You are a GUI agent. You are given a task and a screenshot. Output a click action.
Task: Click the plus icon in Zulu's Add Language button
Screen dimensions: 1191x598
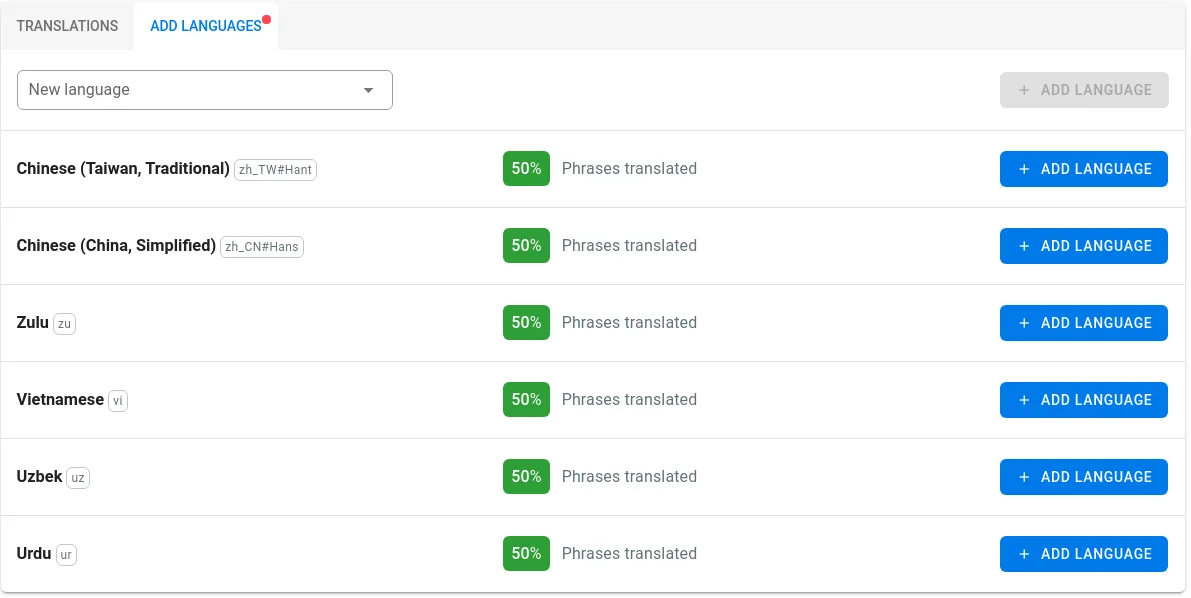(x=1024, y=323)
